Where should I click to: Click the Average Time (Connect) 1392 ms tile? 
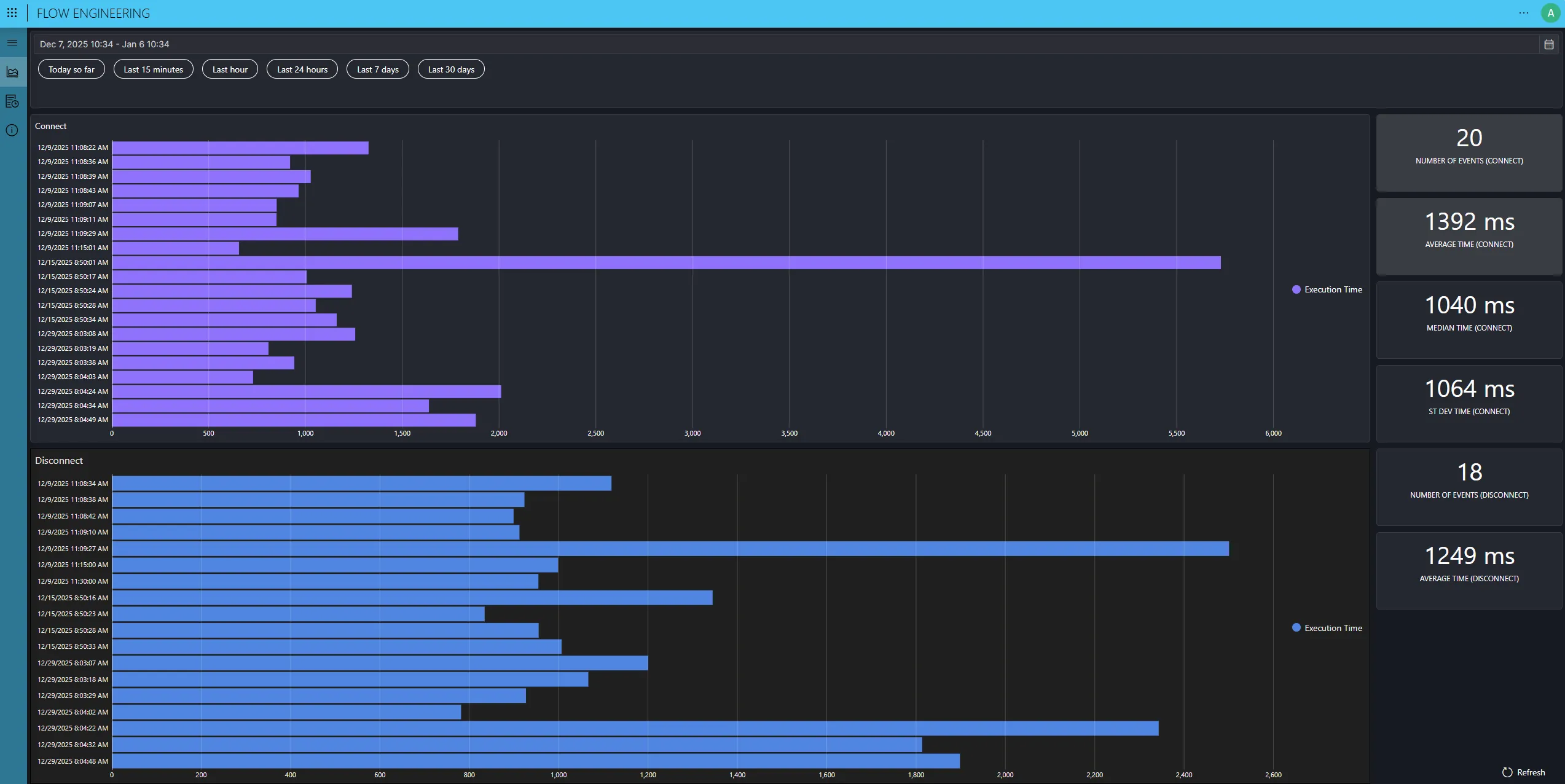click(x=1469, y=237)
